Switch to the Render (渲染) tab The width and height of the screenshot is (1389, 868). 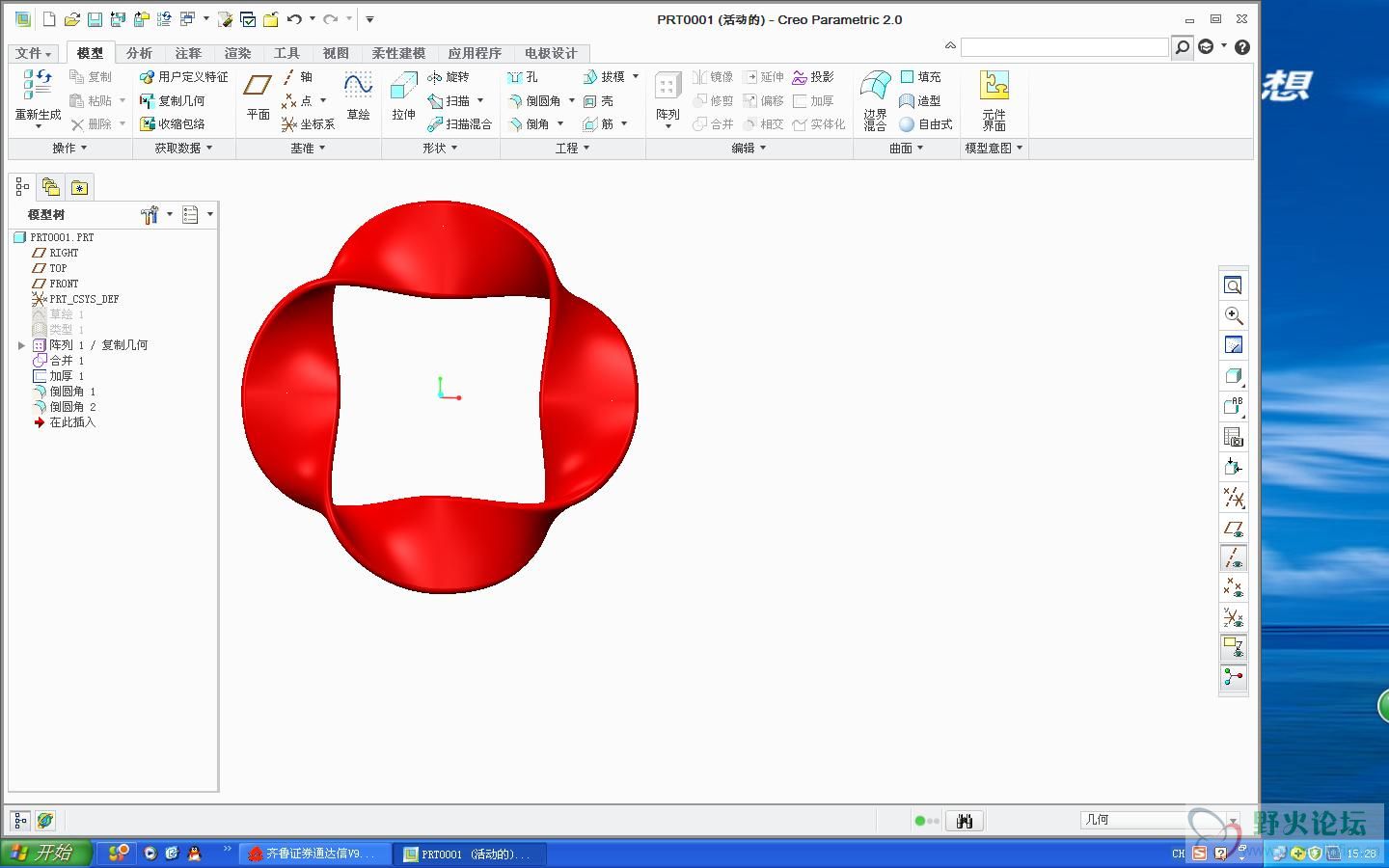237,53
